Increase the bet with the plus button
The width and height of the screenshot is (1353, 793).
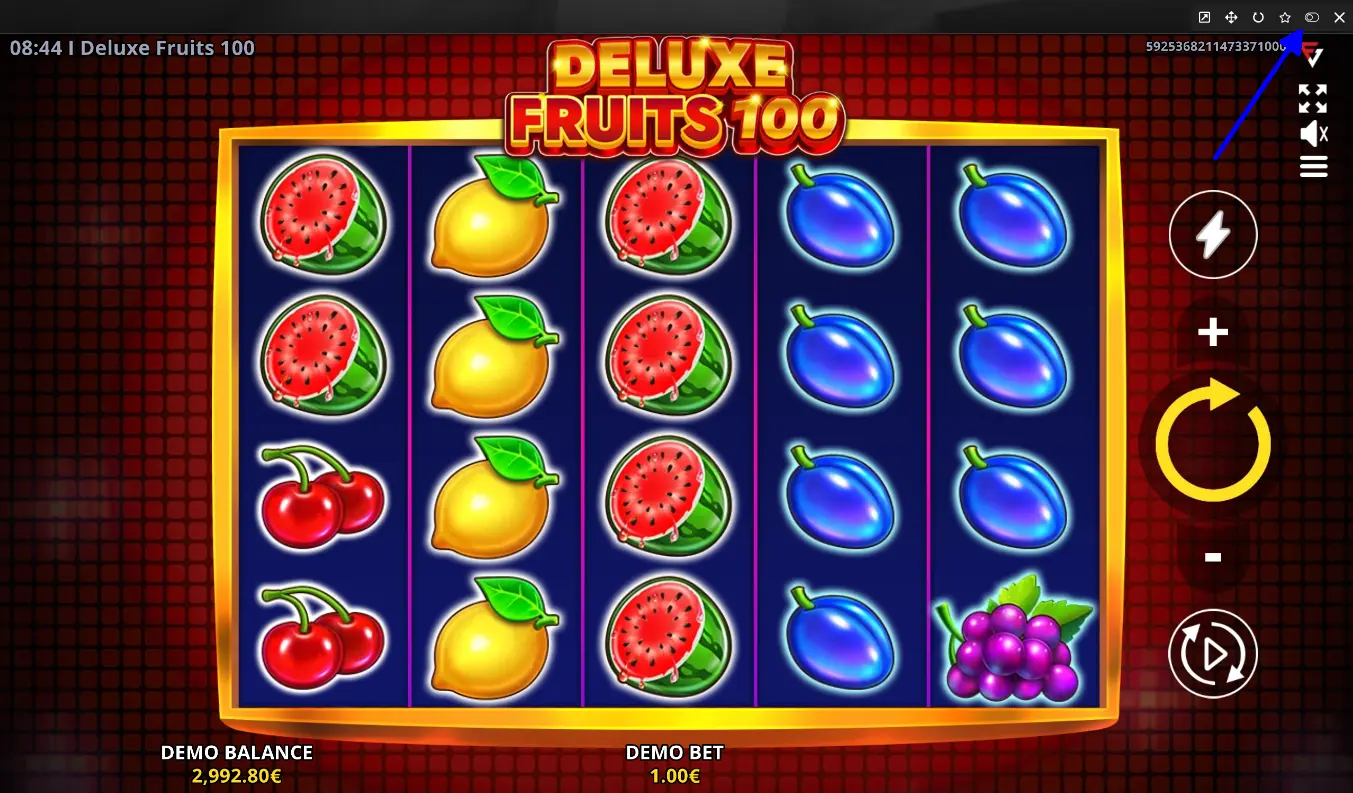1213,332
